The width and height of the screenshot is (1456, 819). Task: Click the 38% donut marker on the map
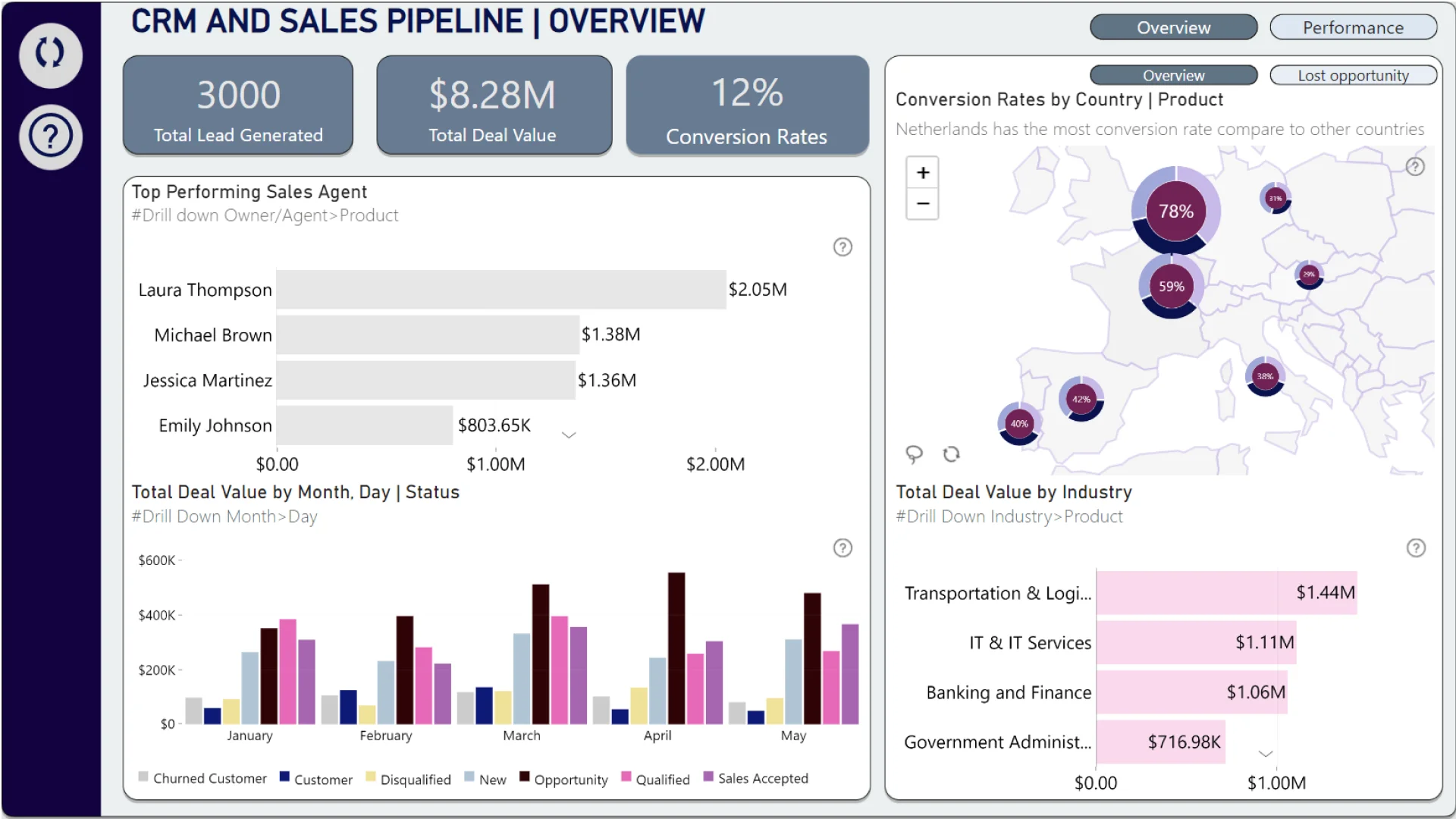[x=1265, y=376]
